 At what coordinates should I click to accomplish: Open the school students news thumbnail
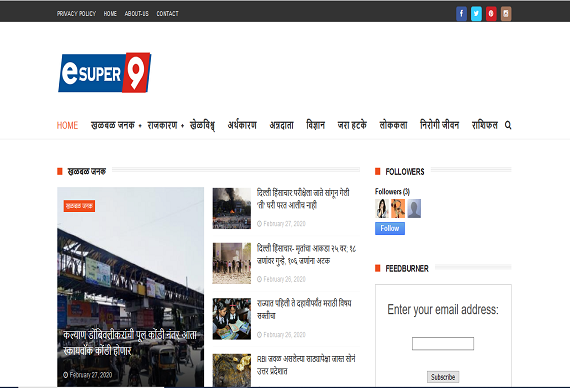232,319
